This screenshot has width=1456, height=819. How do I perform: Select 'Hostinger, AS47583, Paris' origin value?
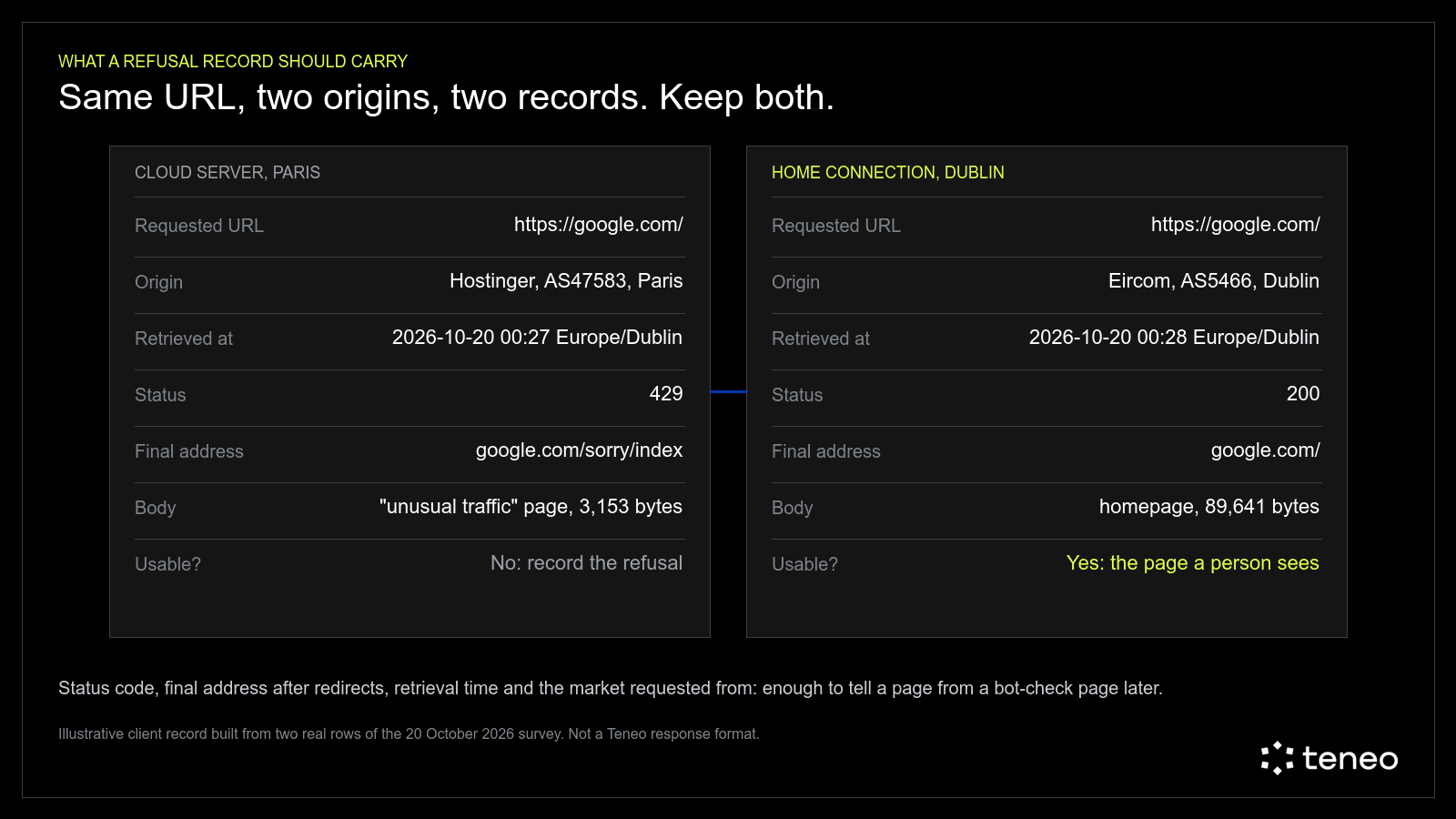click(566, 281)
